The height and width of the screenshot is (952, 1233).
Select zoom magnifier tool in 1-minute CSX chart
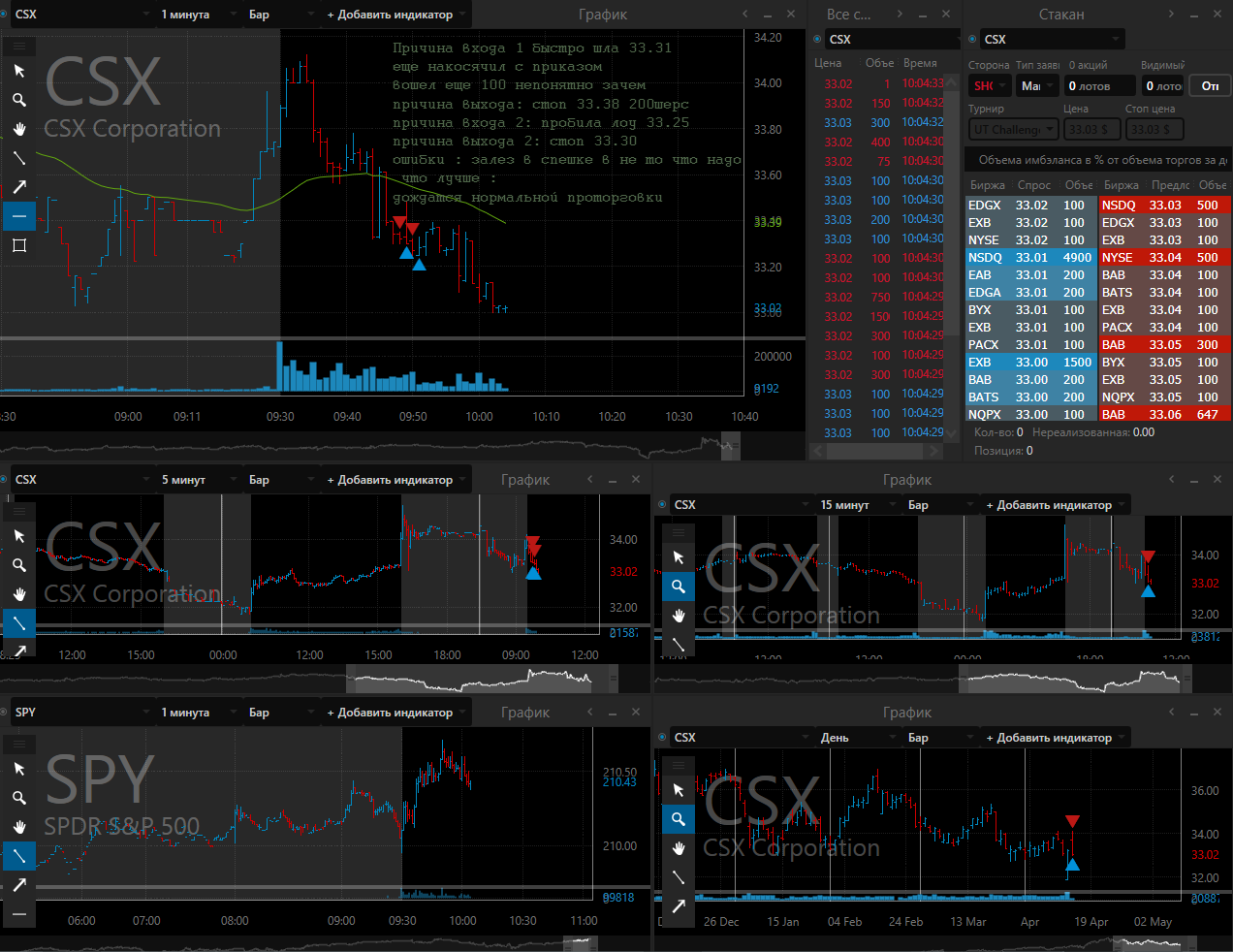19,100
